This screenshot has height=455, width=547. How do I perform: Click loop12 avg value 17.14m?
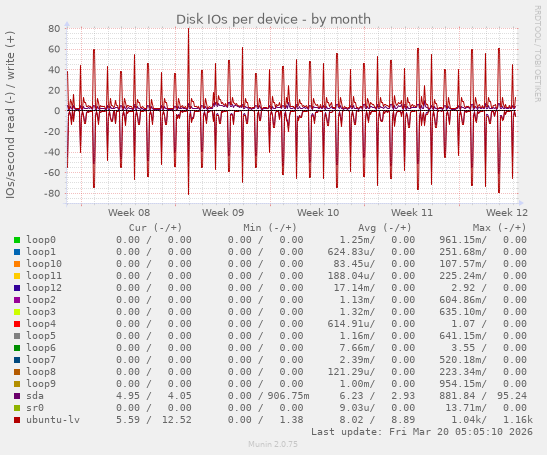coord(354,288)
